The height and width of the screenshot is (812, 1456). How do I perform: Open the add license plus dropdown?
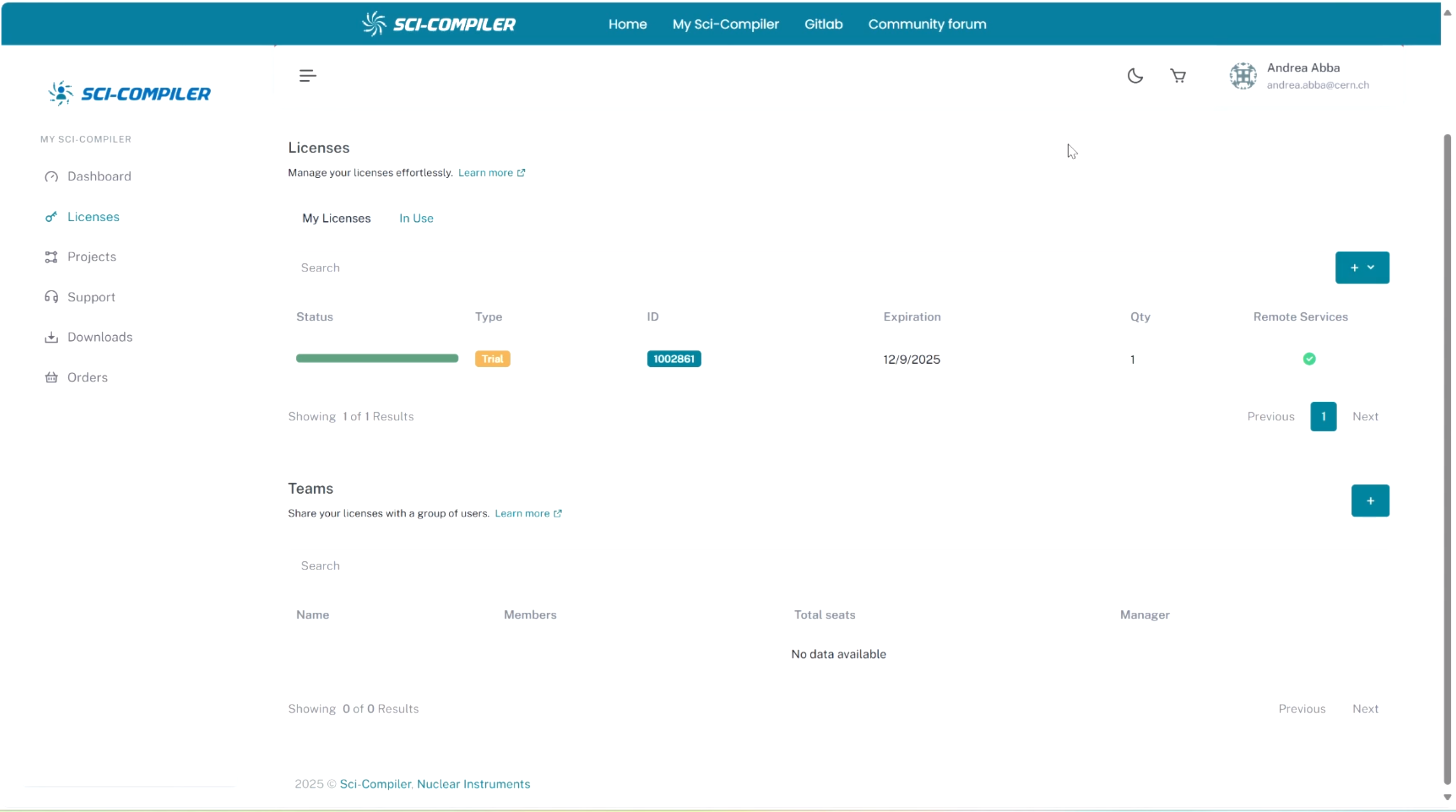point(1362,267)
